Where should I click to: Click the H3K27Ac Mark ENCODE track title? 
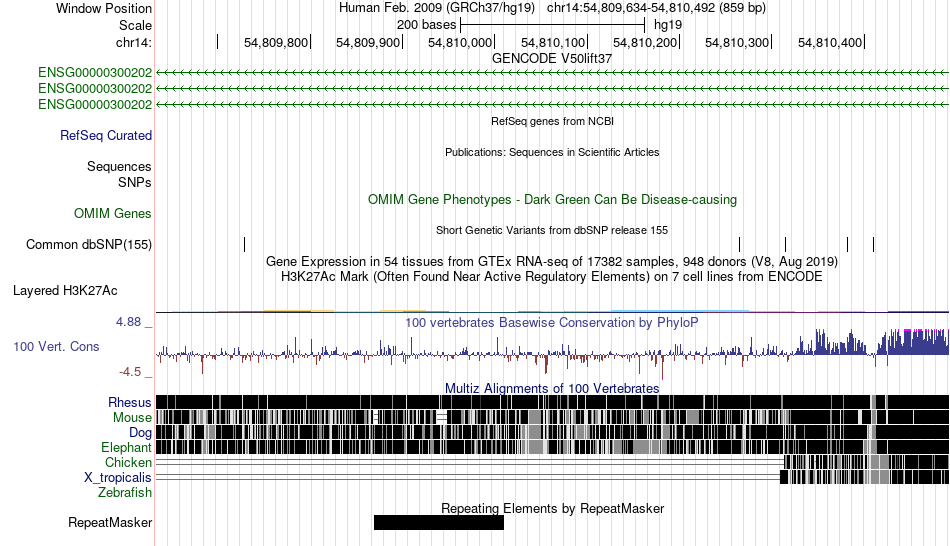click(552, 277)
